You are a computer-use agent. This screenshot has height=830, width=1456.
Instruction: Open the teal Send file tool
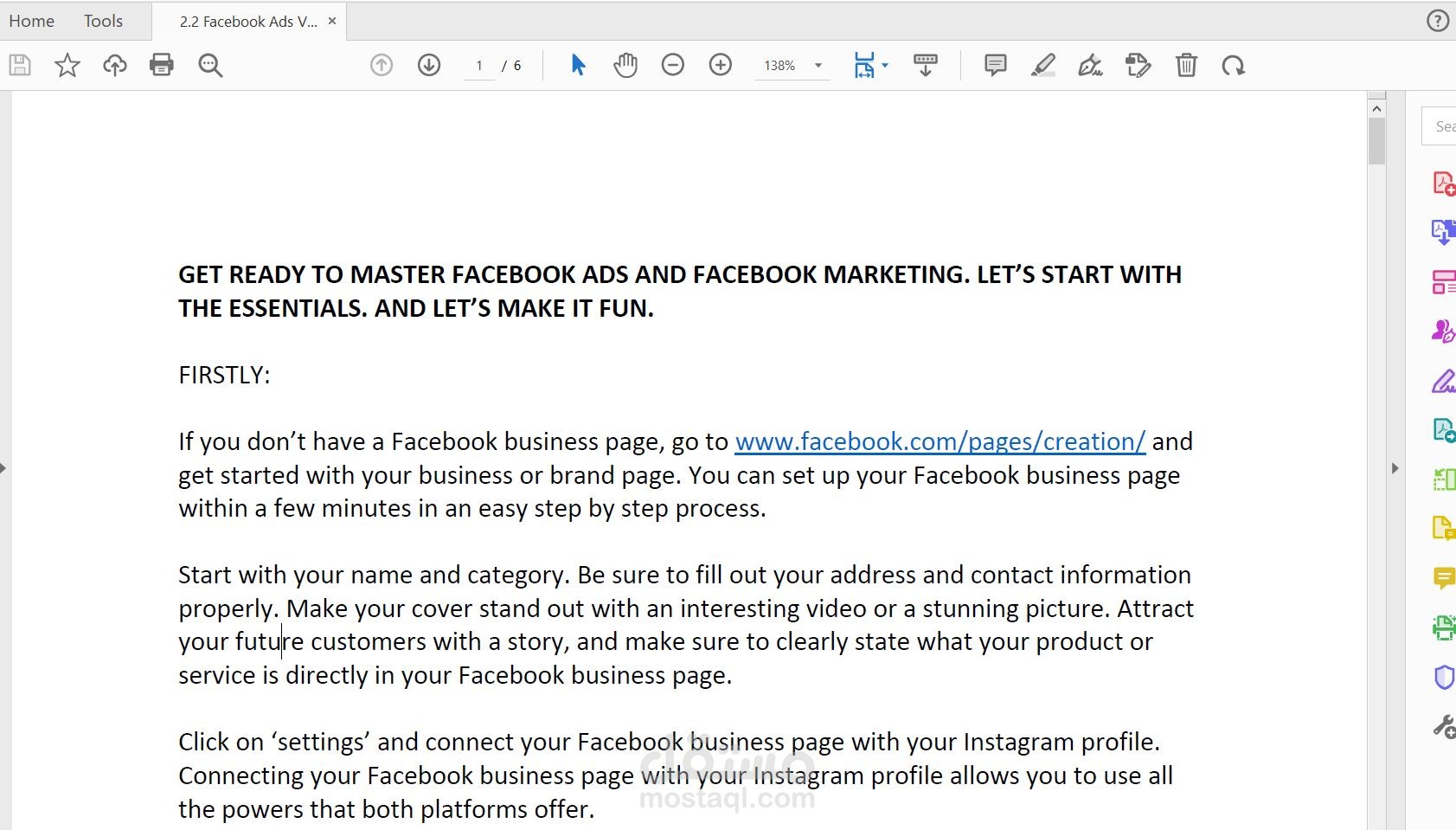coord(1444,430)
